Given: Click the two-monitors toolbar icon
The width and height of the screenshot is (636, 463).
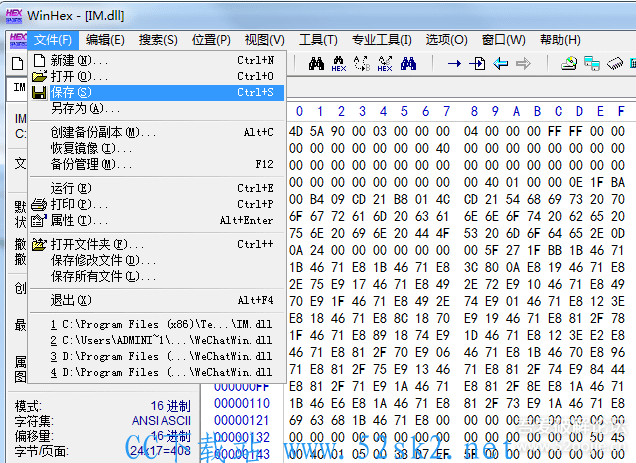Looking at the screenshot, I should click(592, 64).
